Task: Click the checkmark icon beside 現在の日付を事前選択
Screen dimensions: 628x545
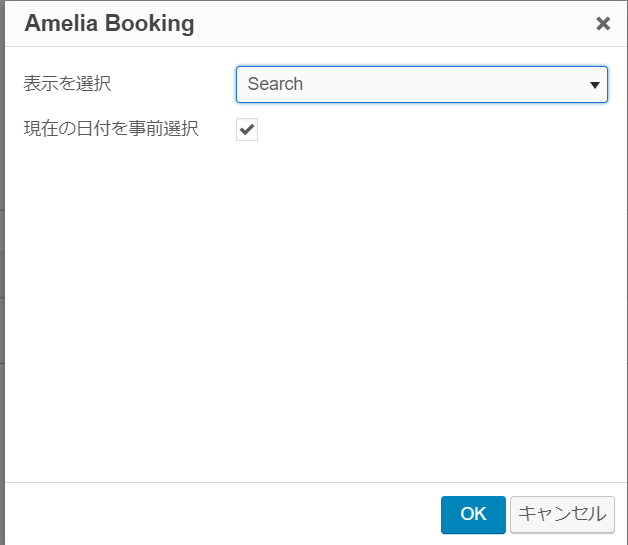Action: (x=247, y=129)
